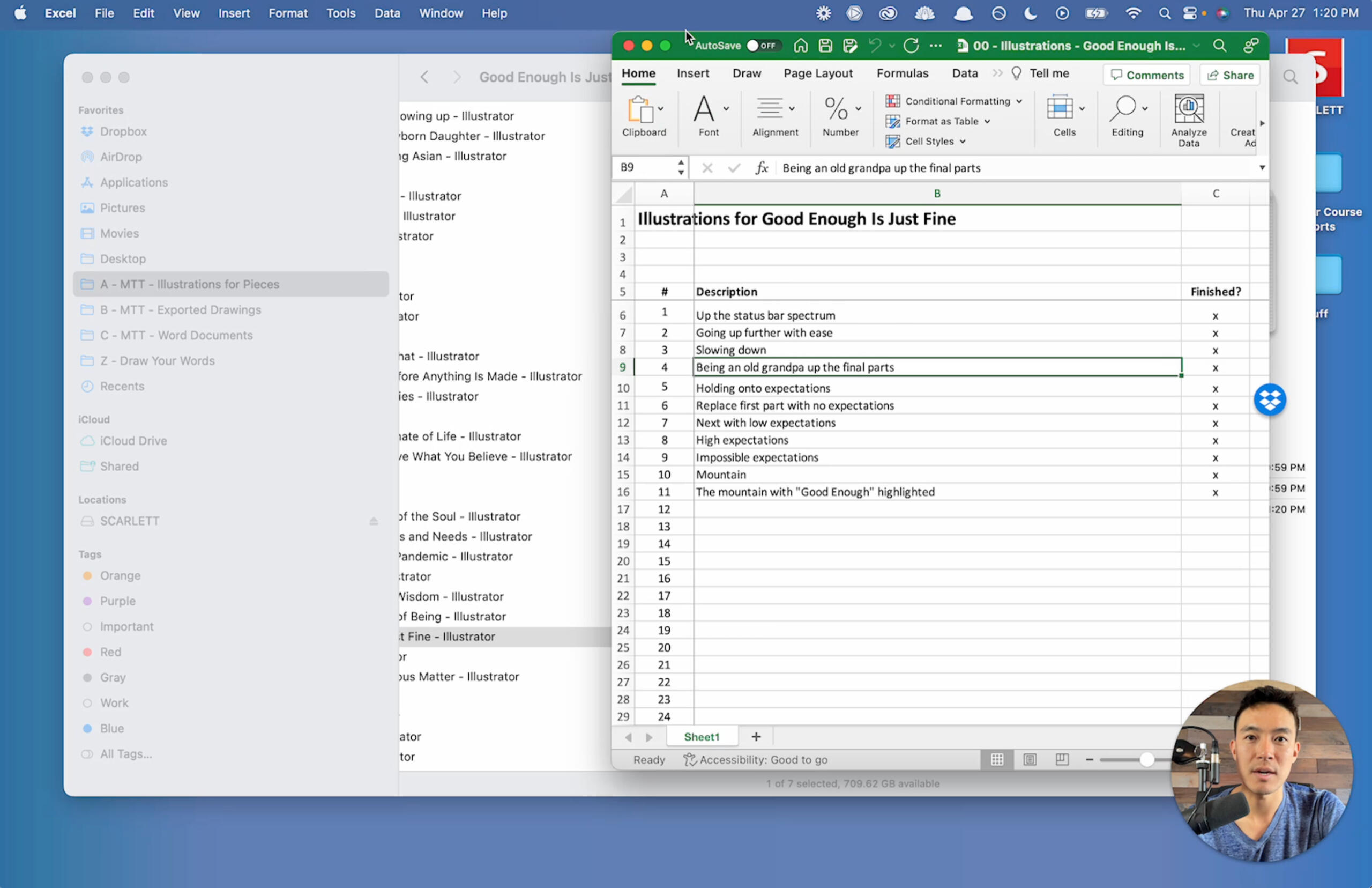Open the Formulas ribbon tab
Screen dimensions: 1372x888
pos(902,73)
